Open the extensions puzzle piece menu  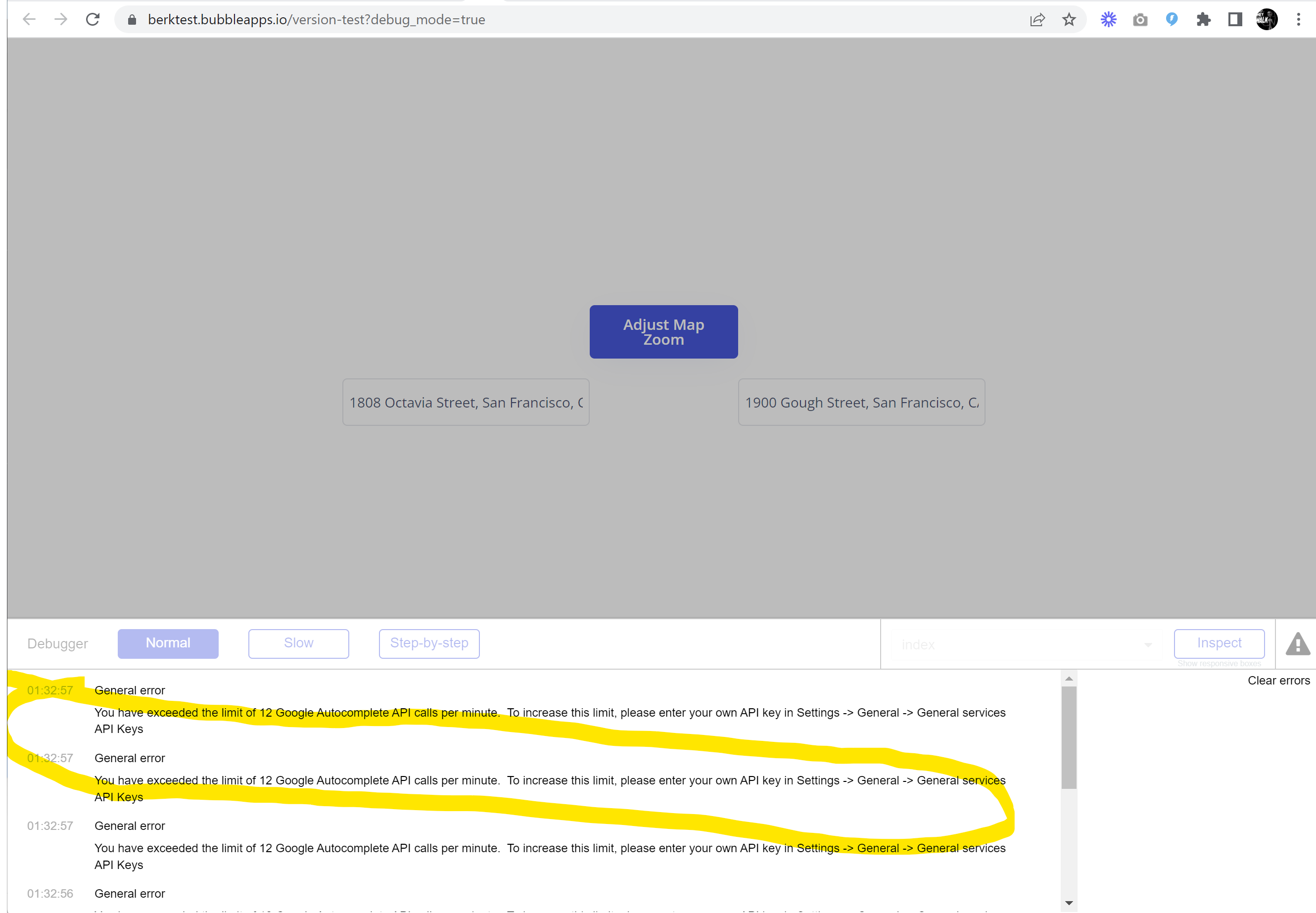pyautogui.click(x=1203, y=19)
